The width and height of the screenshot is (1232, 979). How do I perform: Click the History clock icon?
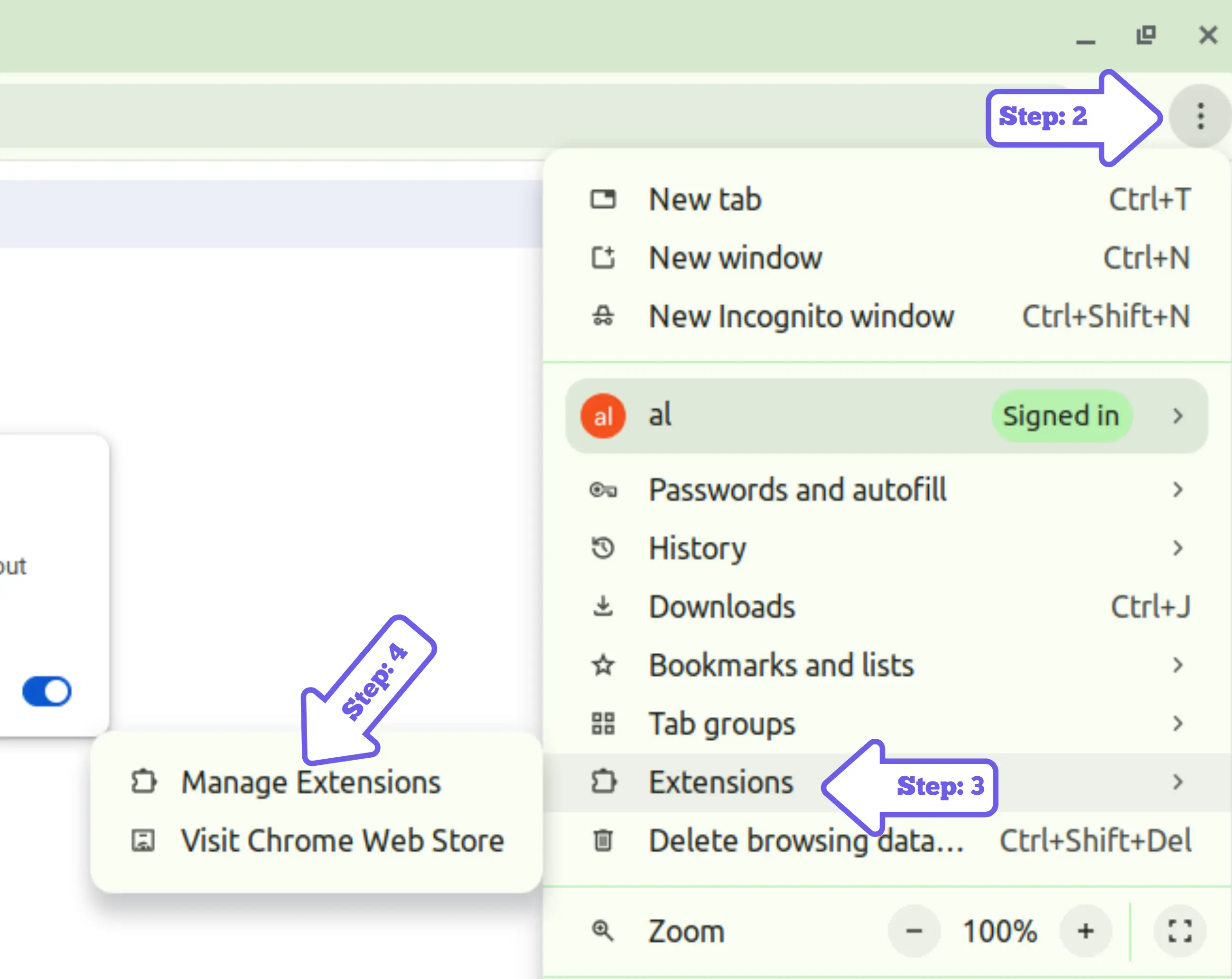coord(603,548)
